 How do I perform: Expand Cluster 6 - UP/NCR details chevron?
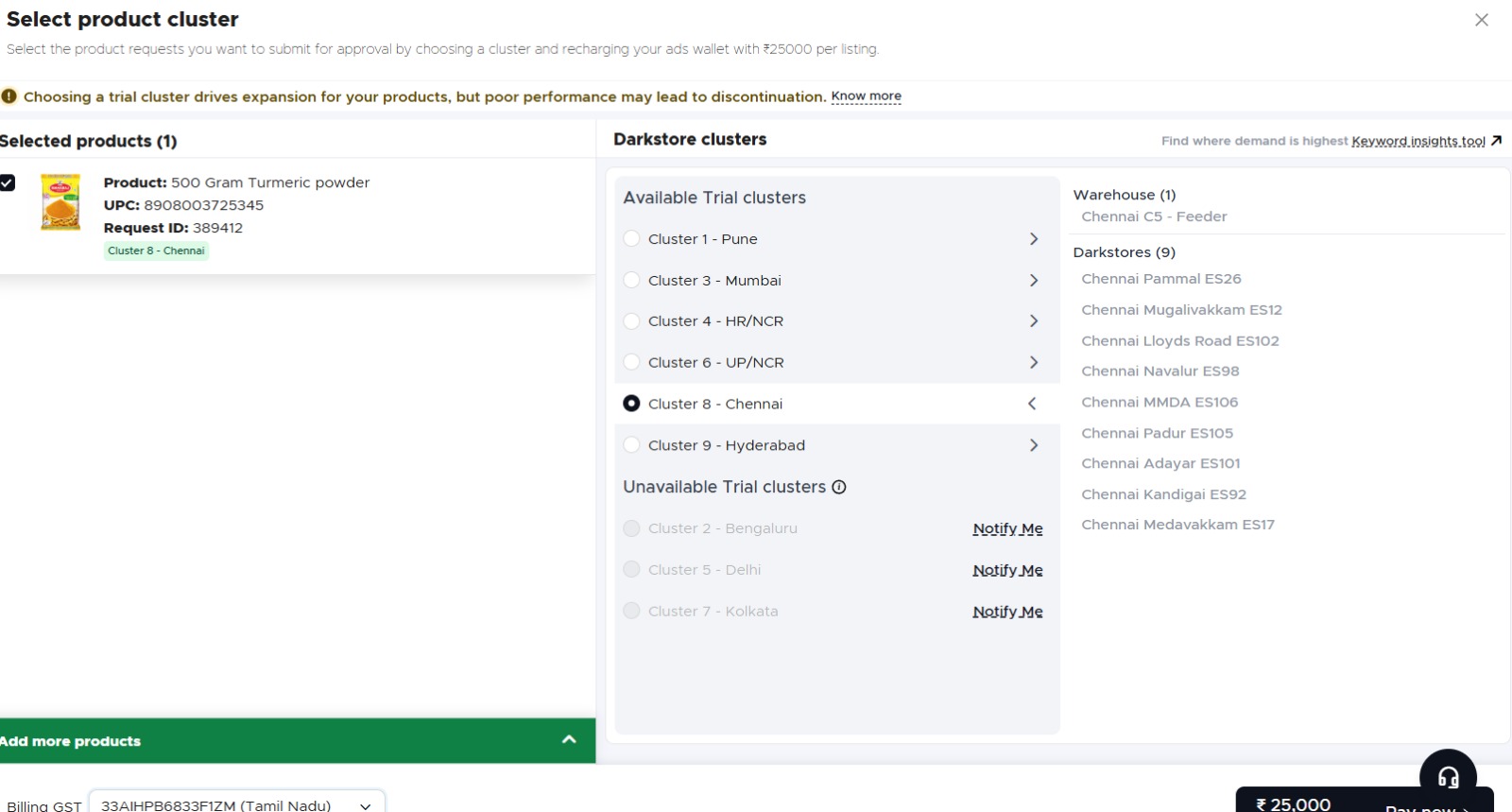click(x=1033, y=363)
